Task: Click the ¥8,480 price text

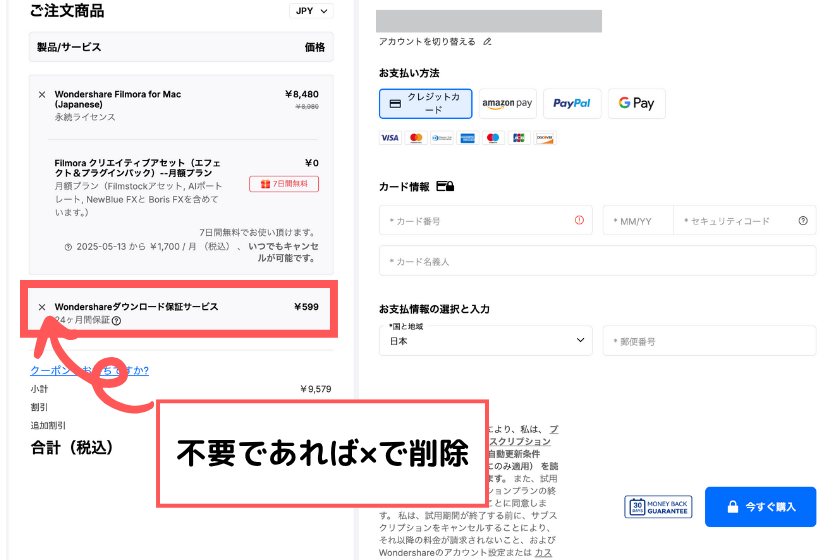Action: click(x=302, y=94)
